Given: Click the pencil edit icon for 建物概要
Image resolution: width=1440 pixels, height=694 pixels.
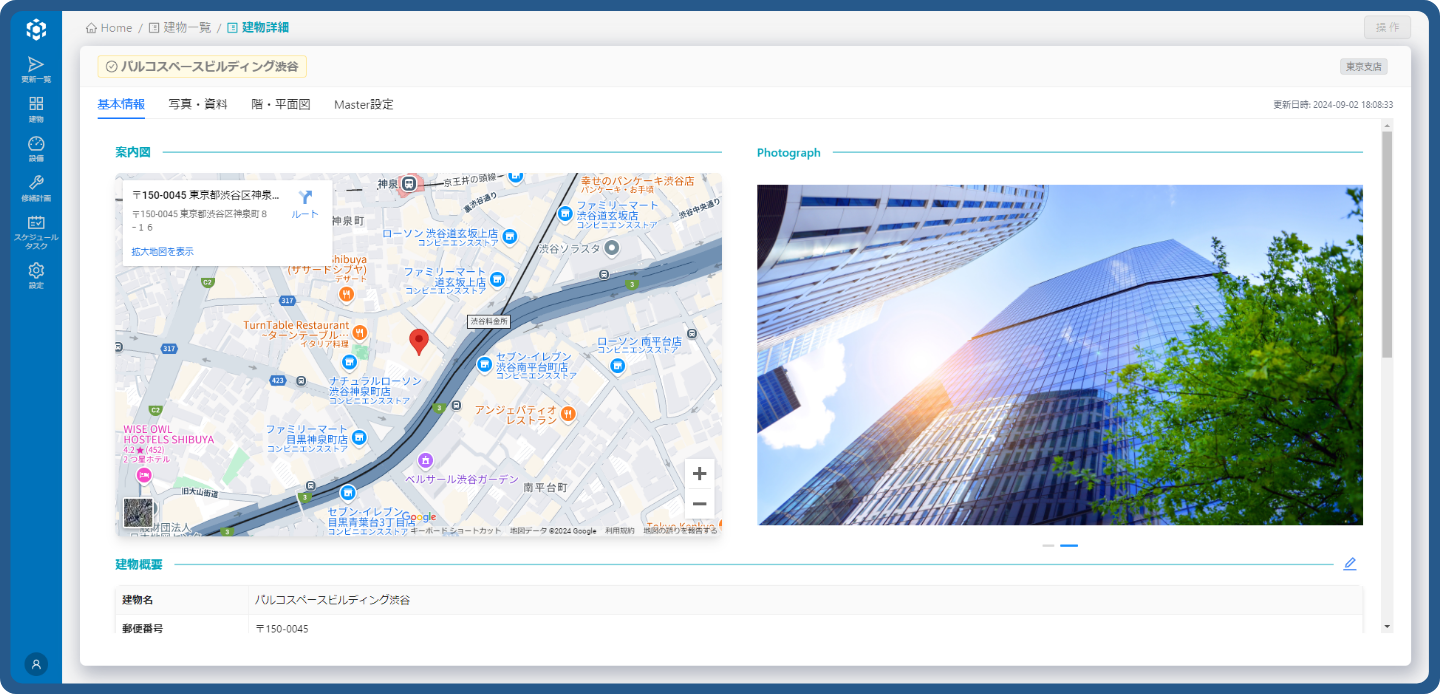Looking at the screenshot, I should (x=1349, y=564).
